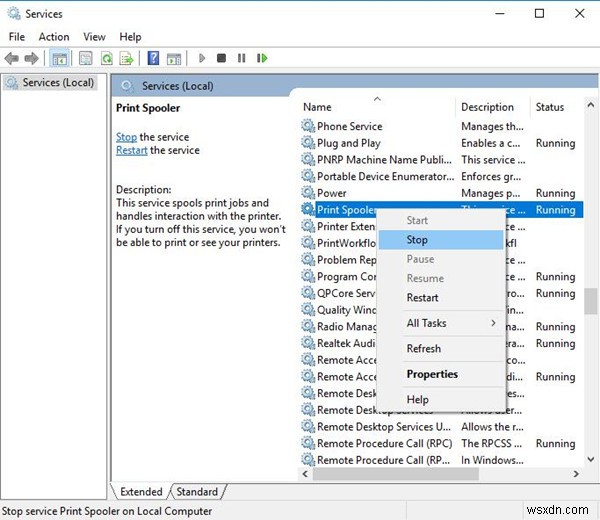Click the Restart the service link
Image resolution: width=600 pixels, height=520 pixels.
point(131,150)
